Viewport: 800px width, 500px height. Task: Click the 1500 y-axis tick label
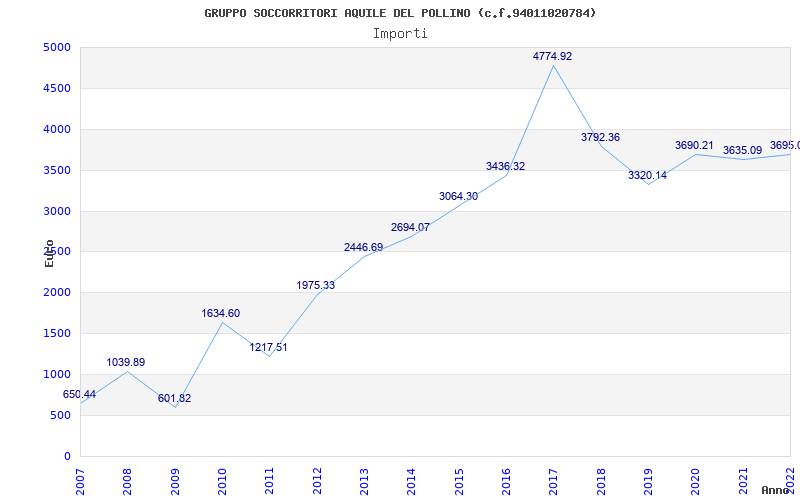tap(56, 334)
